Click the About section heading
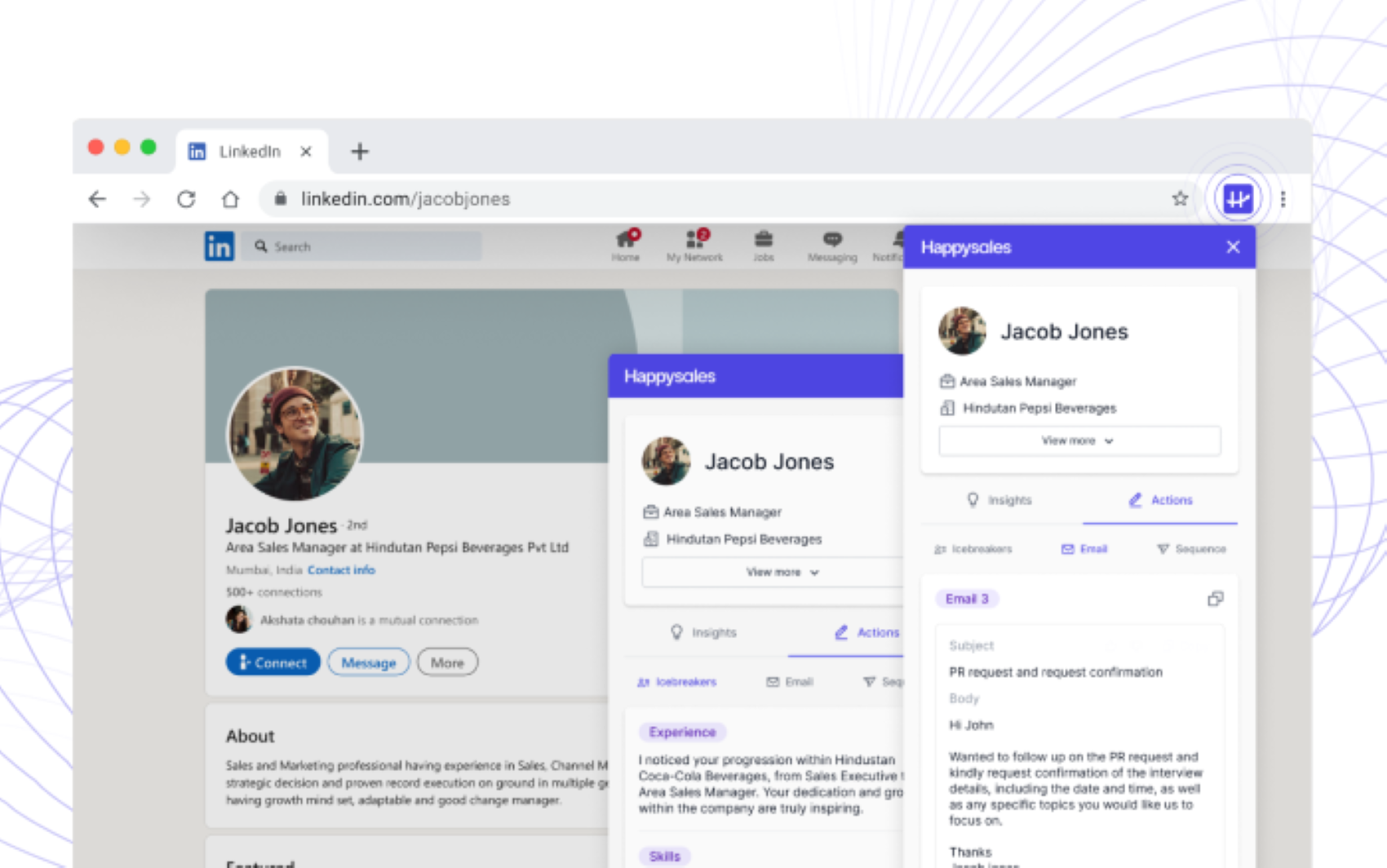1387x868 pixels. click(250, 736)
